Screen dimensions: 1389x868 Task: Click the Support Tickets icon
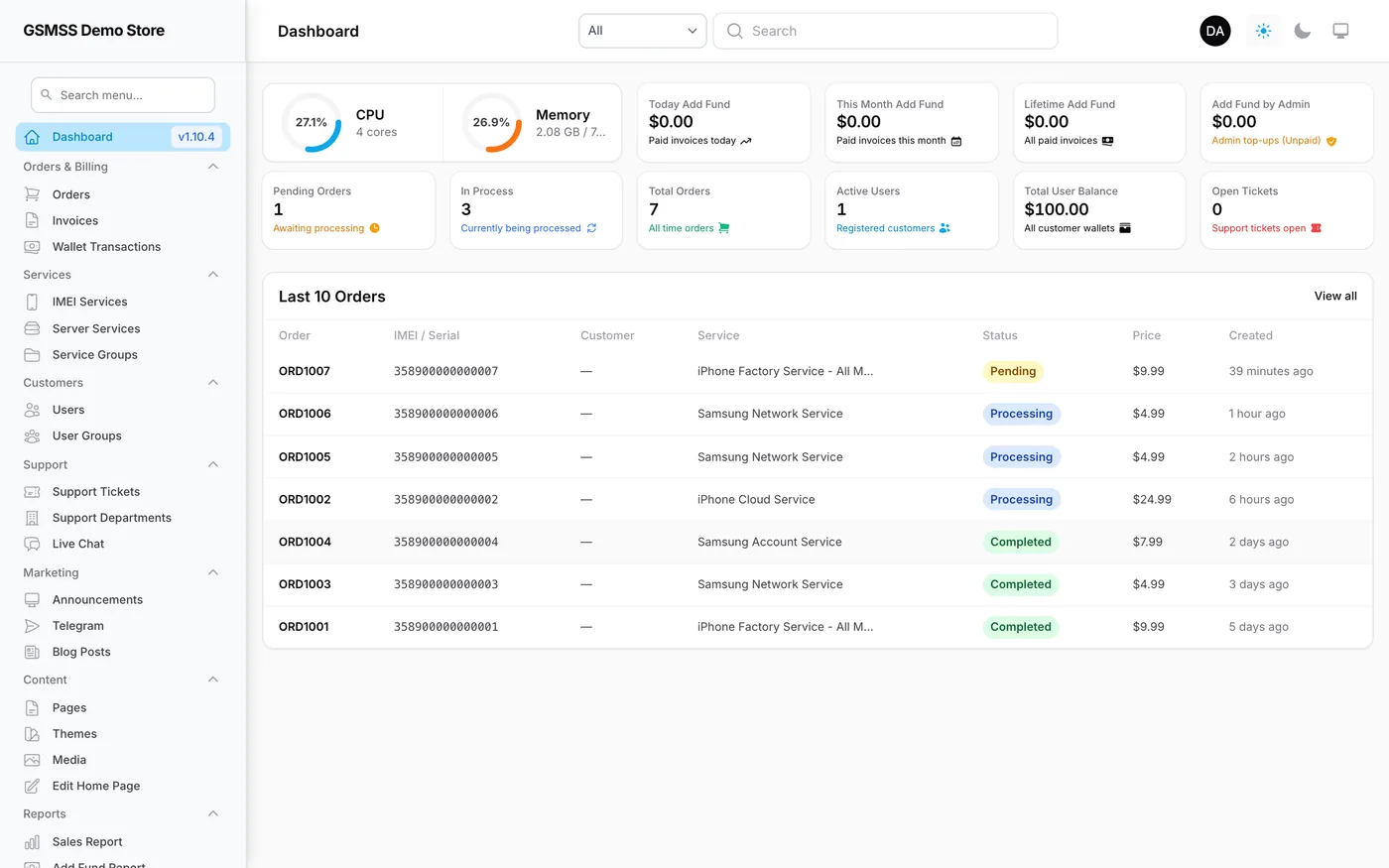click(32, 492)
